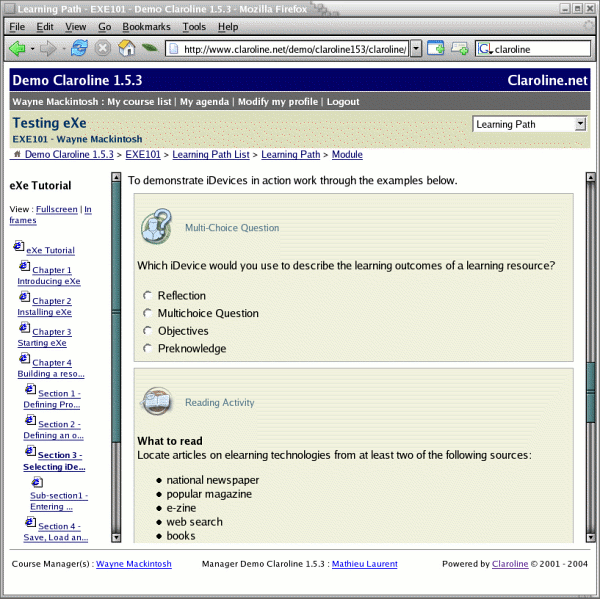
Task: Click the content scrollbar up arrow
Action: [x=590, y=177]
